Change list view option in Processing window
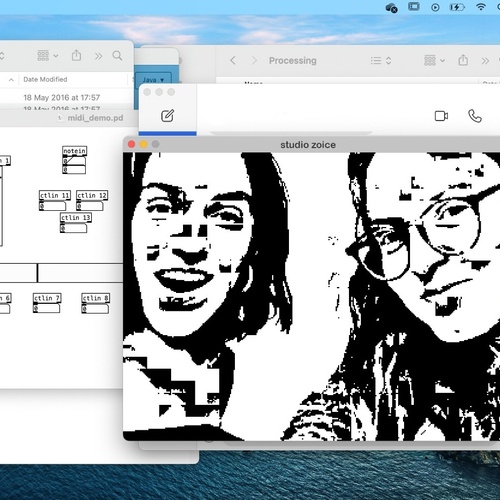The height and width of the screenshot is (500, 500). pos(381,61)
